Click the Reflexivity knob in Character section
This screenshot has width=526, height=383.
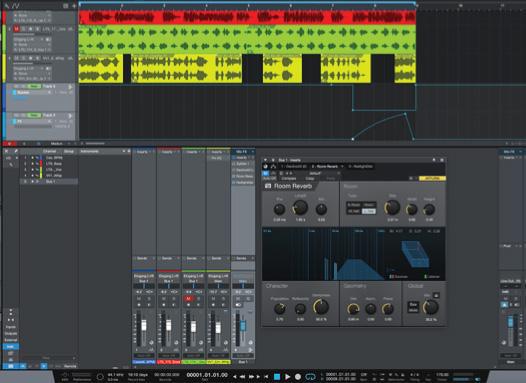click(x=300, y=309)
